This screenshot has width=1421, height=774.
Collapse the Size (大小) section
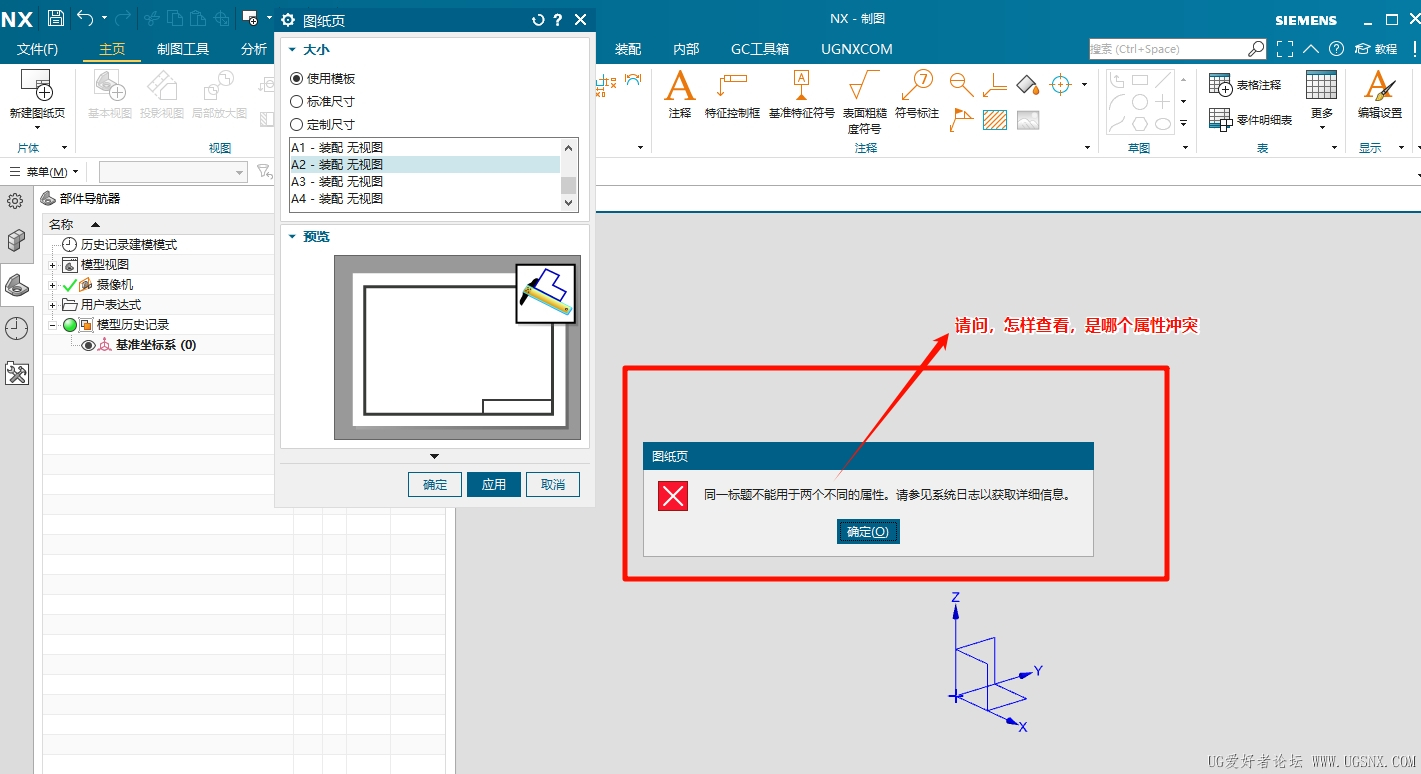293,49
